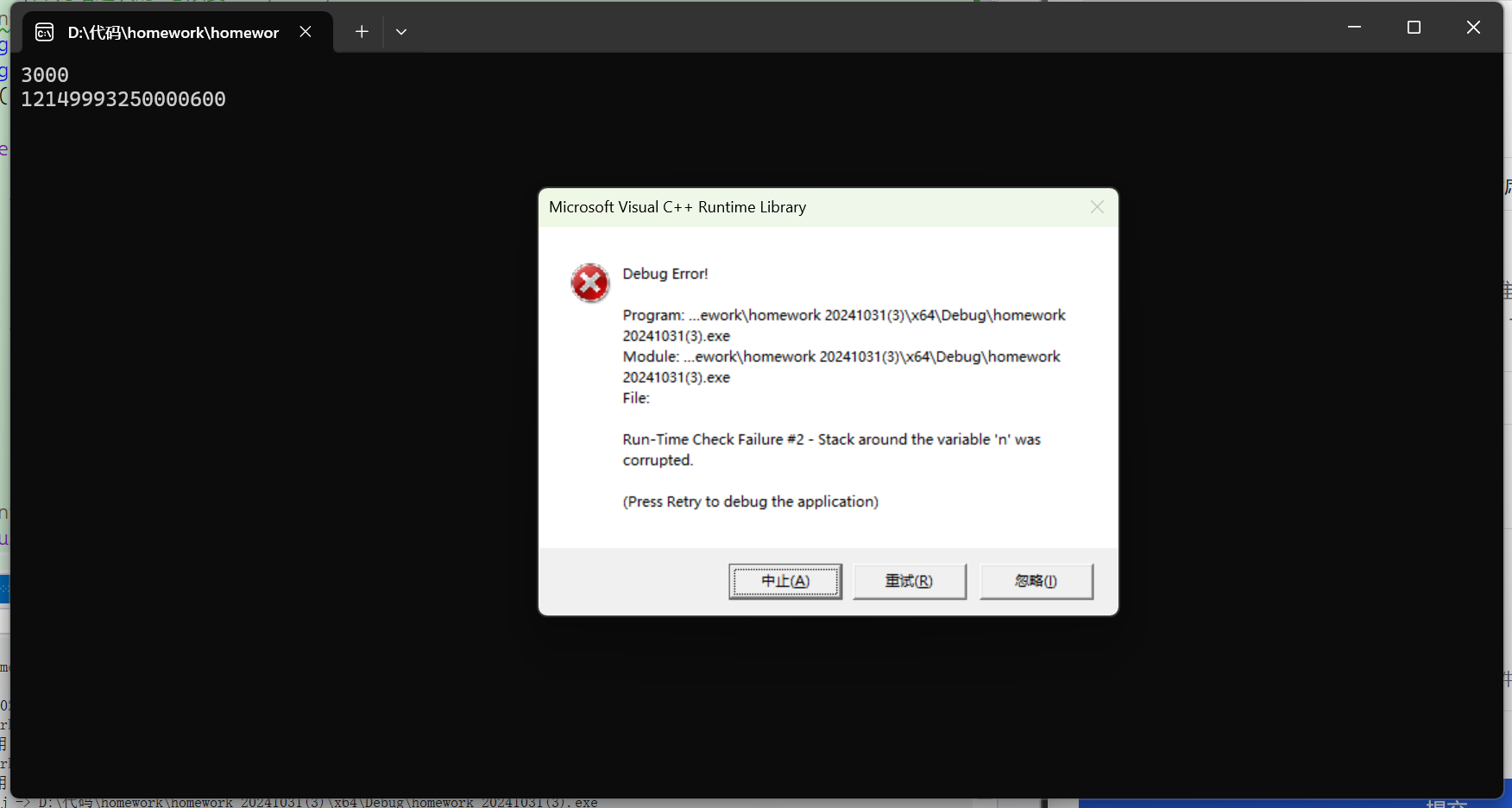The image size is (1512, 808).
Task: Click the 忽略(I) ignore button
Action: (1036, 581)
